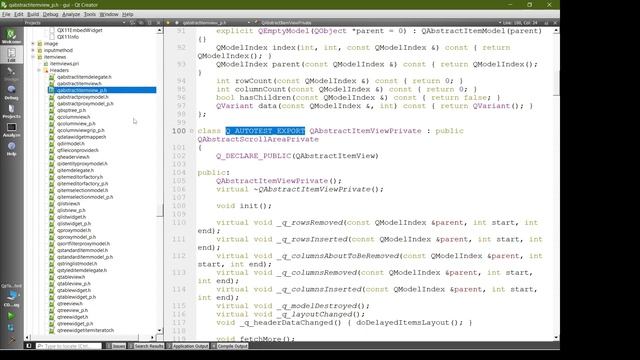Open qdatawidgetmapper.h
The height and width of the screenshot is (360, 640).
tap(81, 137)
